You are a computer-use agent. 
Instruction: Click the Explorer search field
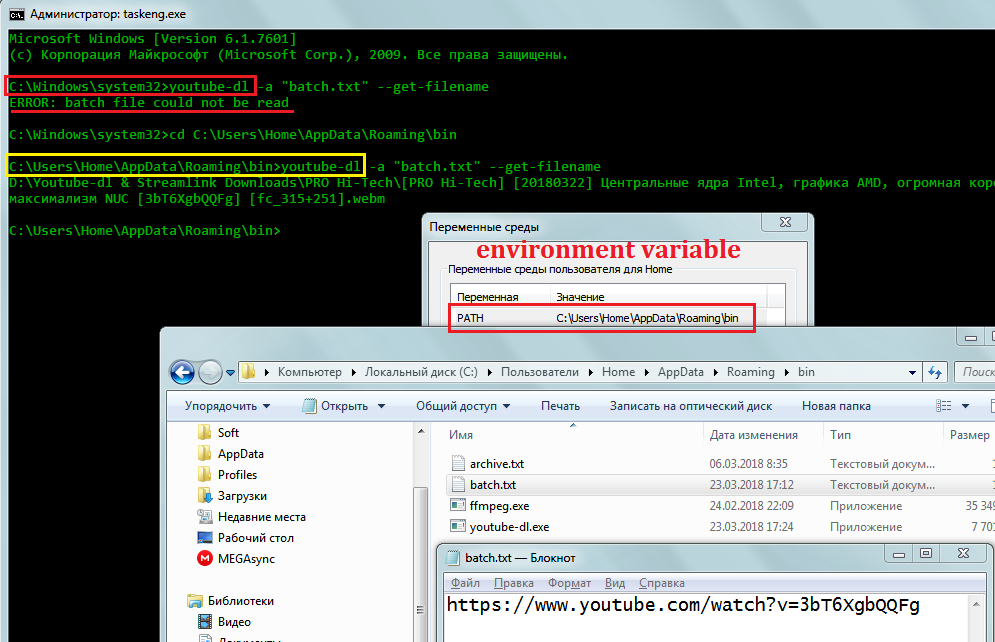click(x=975, y=372)
